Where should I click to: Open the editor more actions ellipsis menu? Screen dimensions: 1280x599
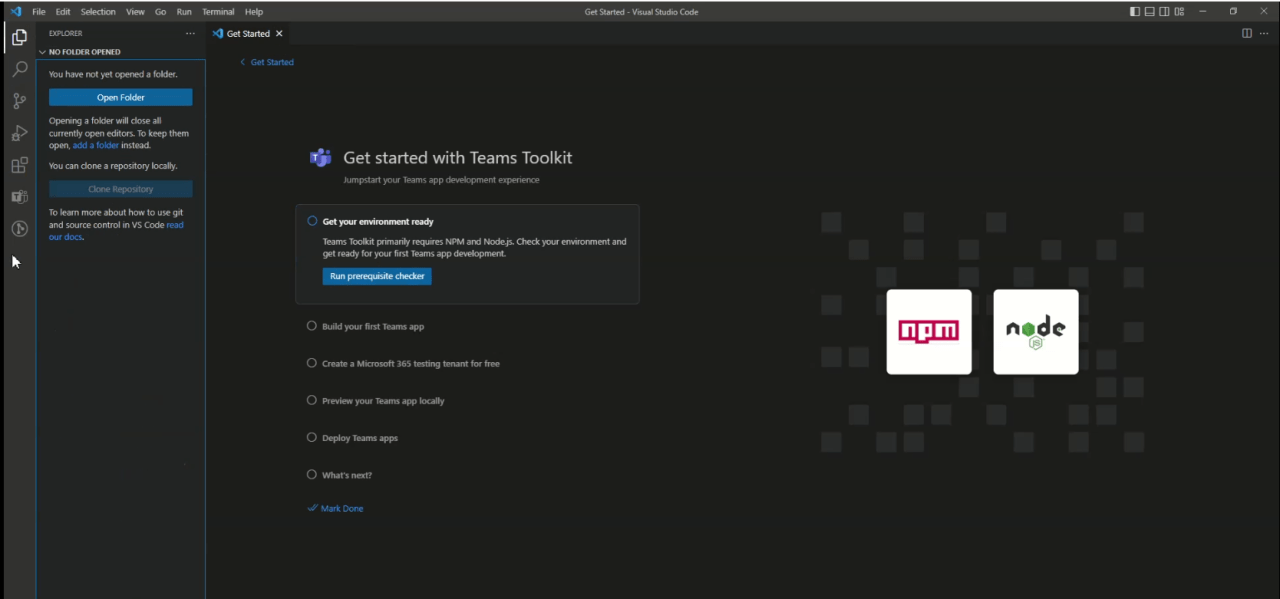coord(1264,33)
